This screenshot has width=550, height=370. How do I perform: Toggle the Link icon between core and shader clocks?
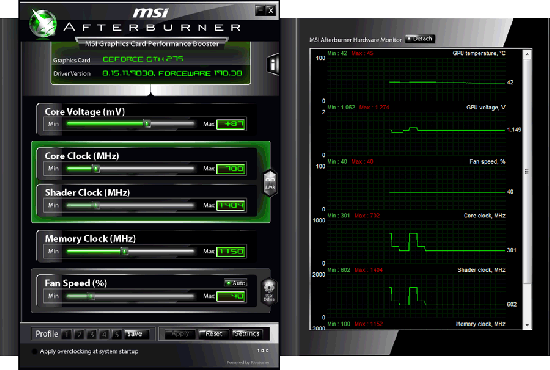tap(270, 182)
